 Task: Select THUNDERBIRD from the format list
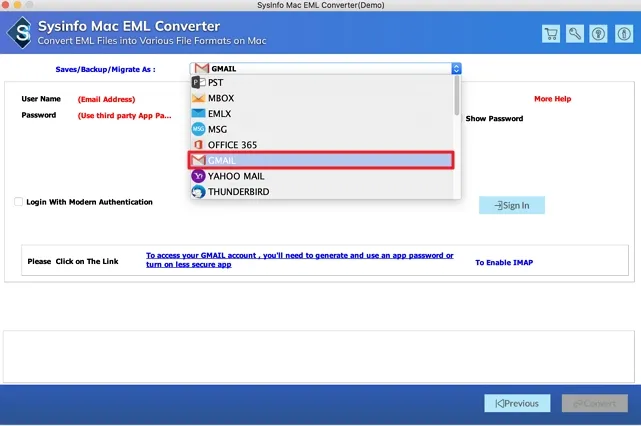[322, 192]
